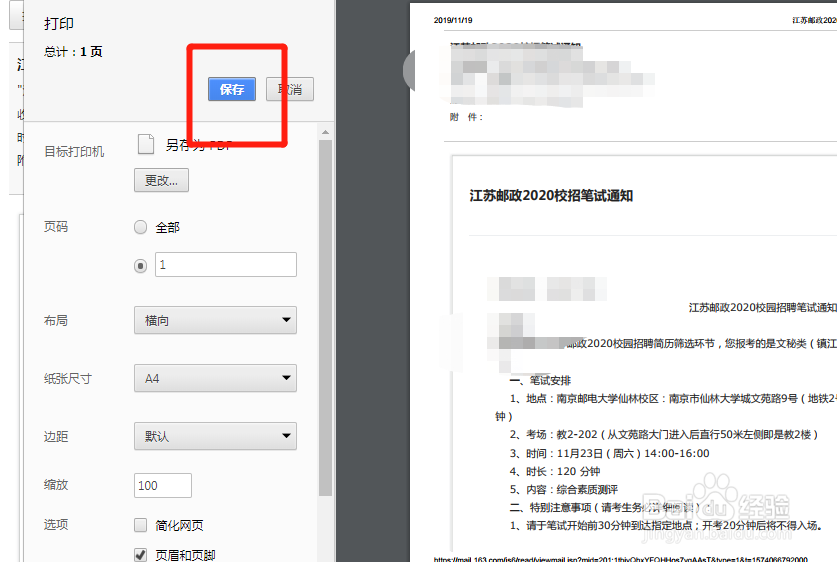Screen dimensions: 837x562
Task: Open the 边距 dropdown showing 默认
Action: 215,437
